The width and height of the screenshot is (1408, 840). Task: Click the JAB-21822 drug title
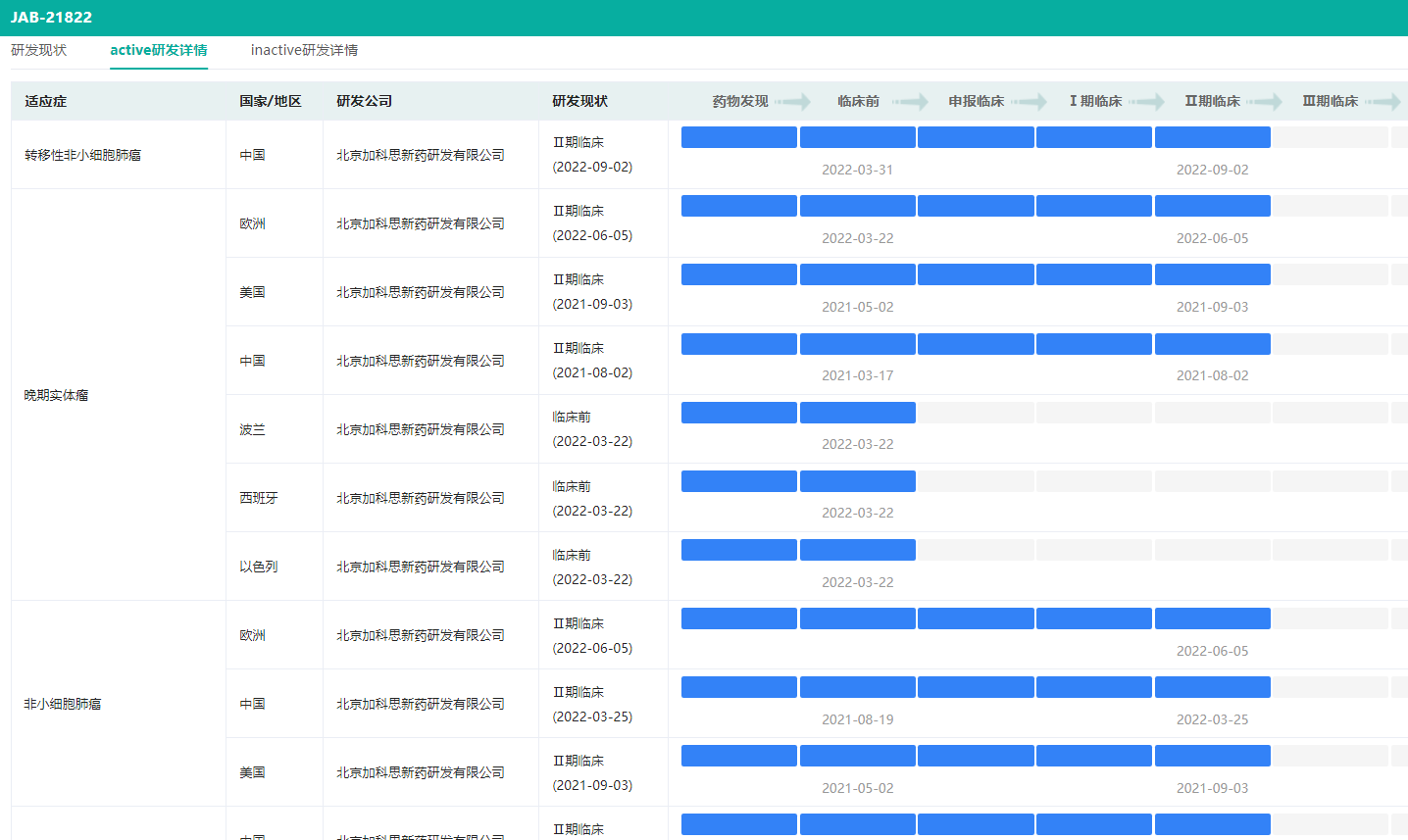tap(51, 17)
